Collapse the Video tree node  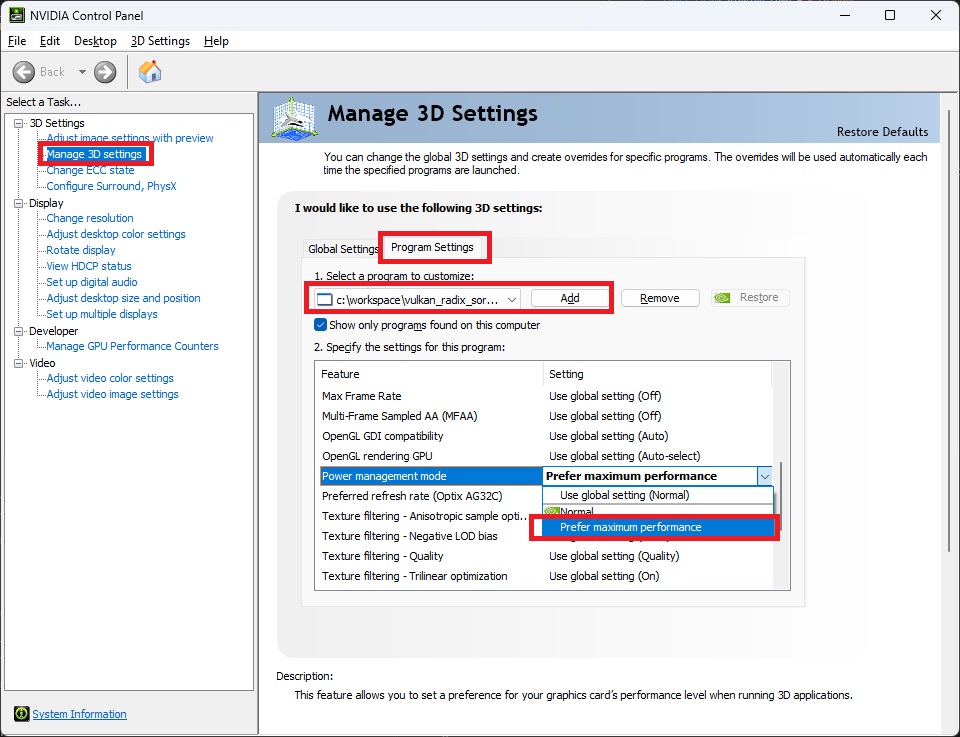pos(19,363)
